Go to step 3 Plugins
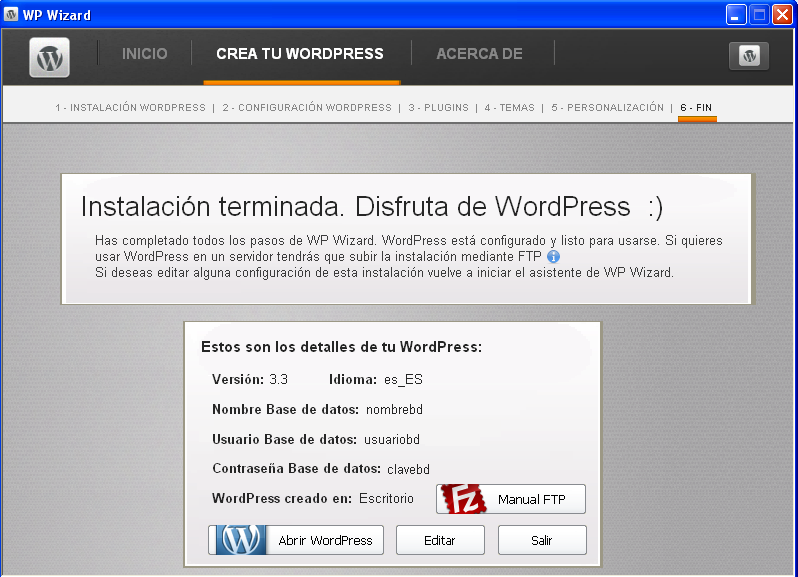 tap(438, 108)
